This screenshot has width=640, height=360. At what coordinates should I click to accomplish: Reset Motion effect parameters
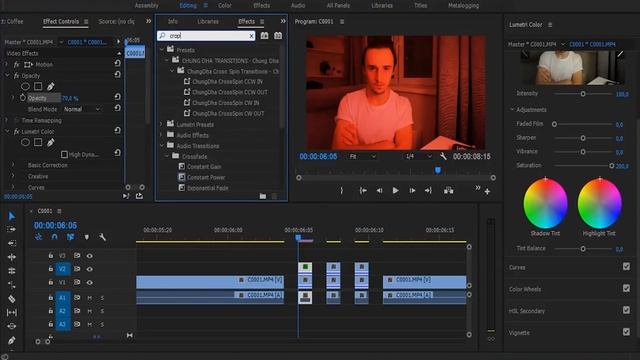[x=118, y=63]
